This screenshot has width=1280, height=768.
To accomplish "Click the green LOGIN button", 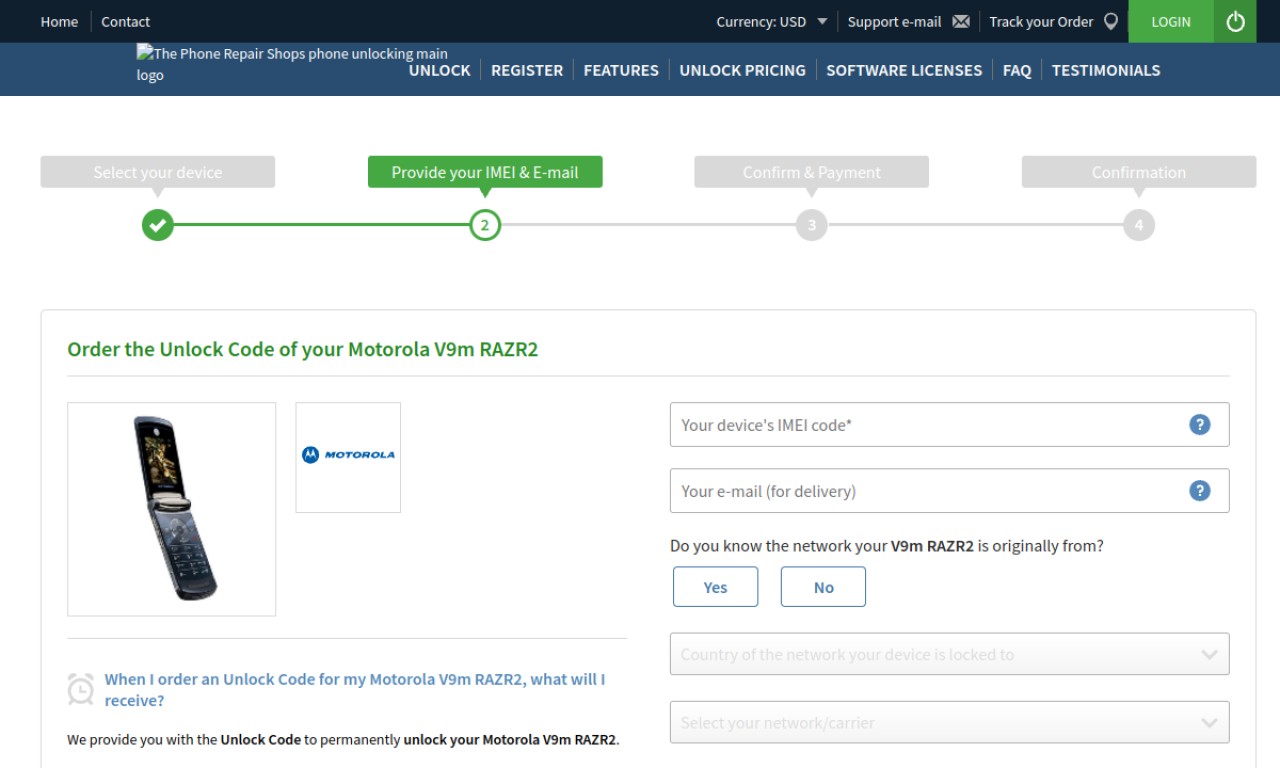I will tap(1171, 21).
